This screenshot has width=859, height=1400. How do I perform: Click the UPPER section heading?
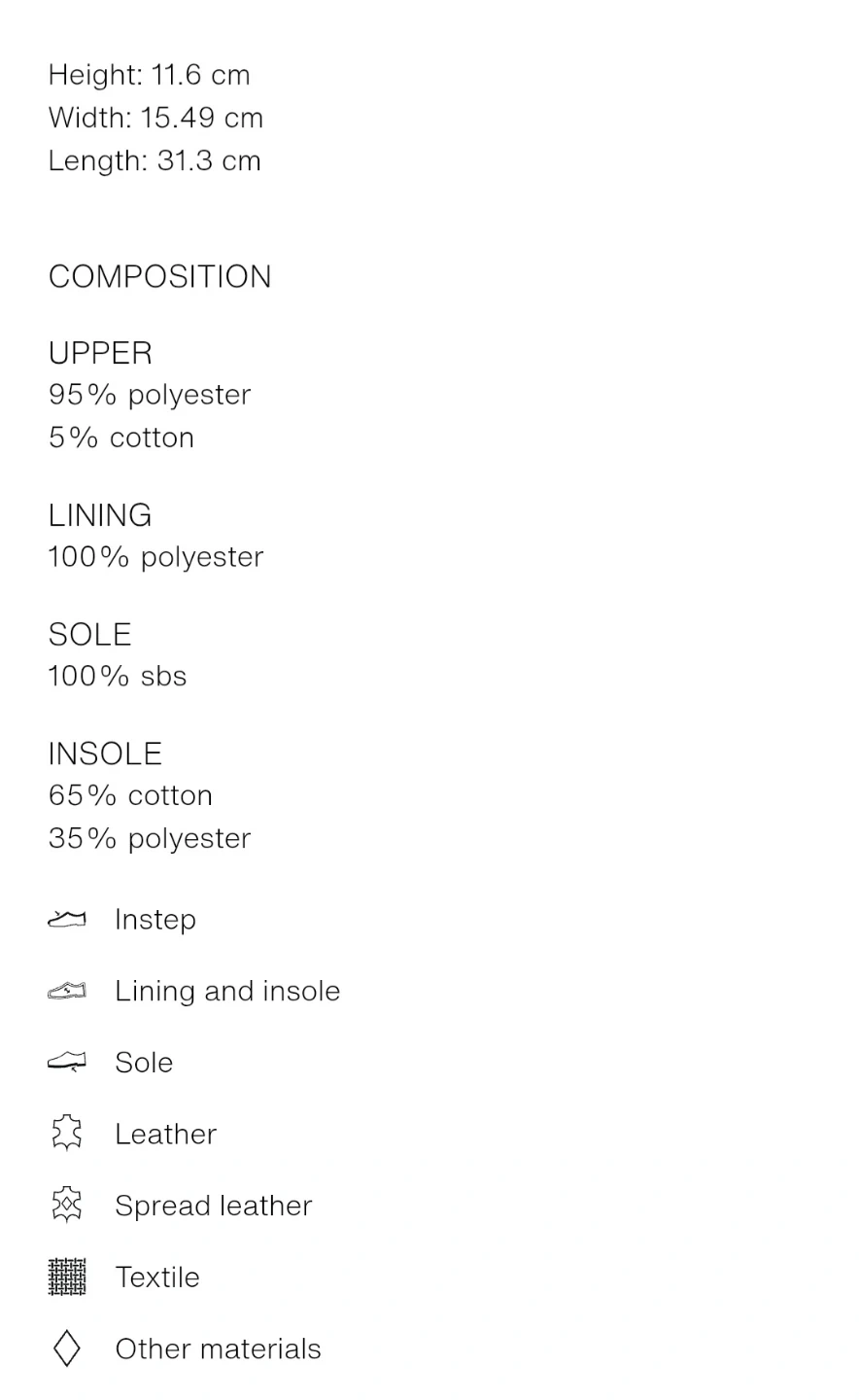[x=100, y=353]
